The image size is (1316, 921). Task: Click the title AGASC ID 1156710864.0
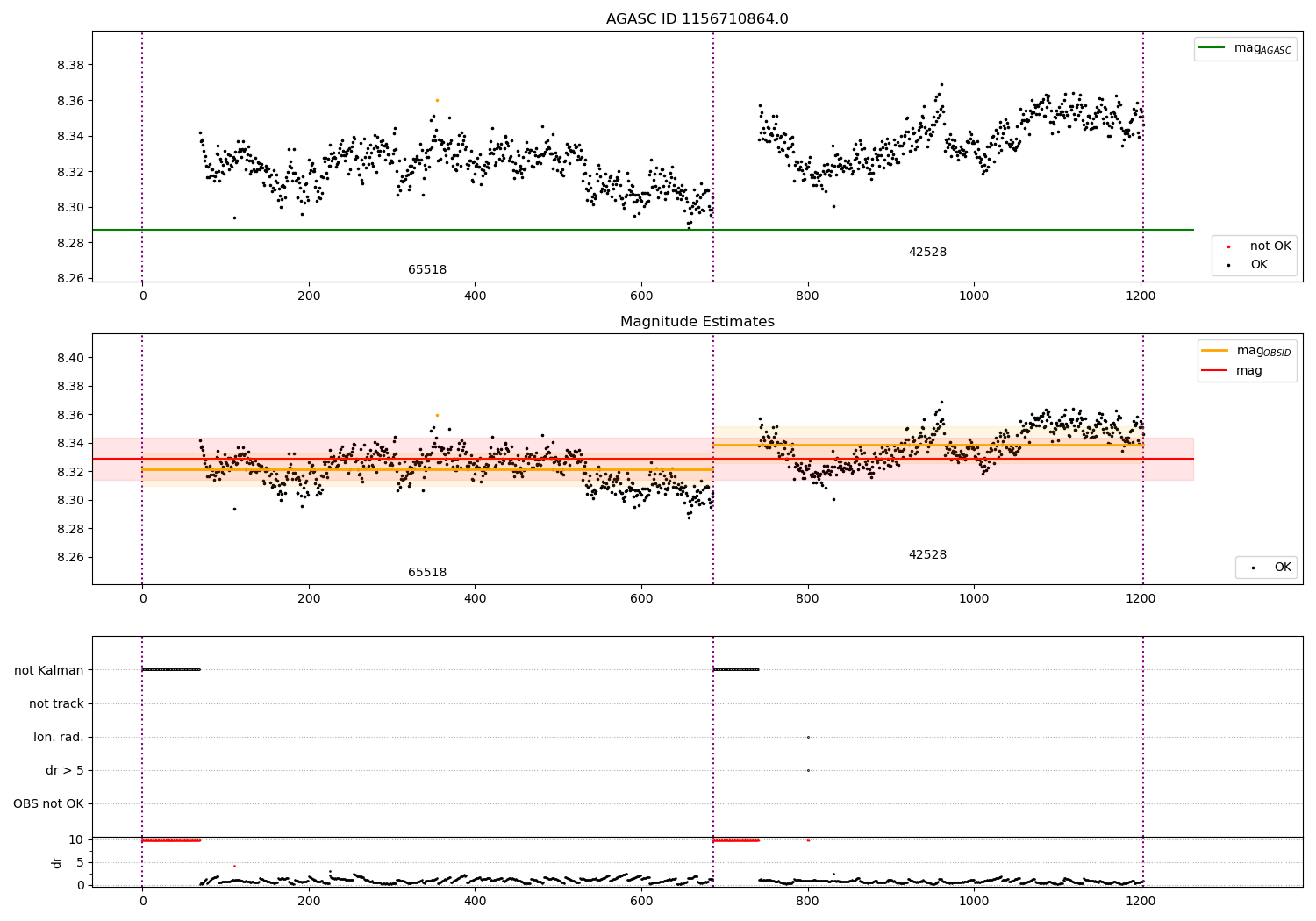click(697, 19)
